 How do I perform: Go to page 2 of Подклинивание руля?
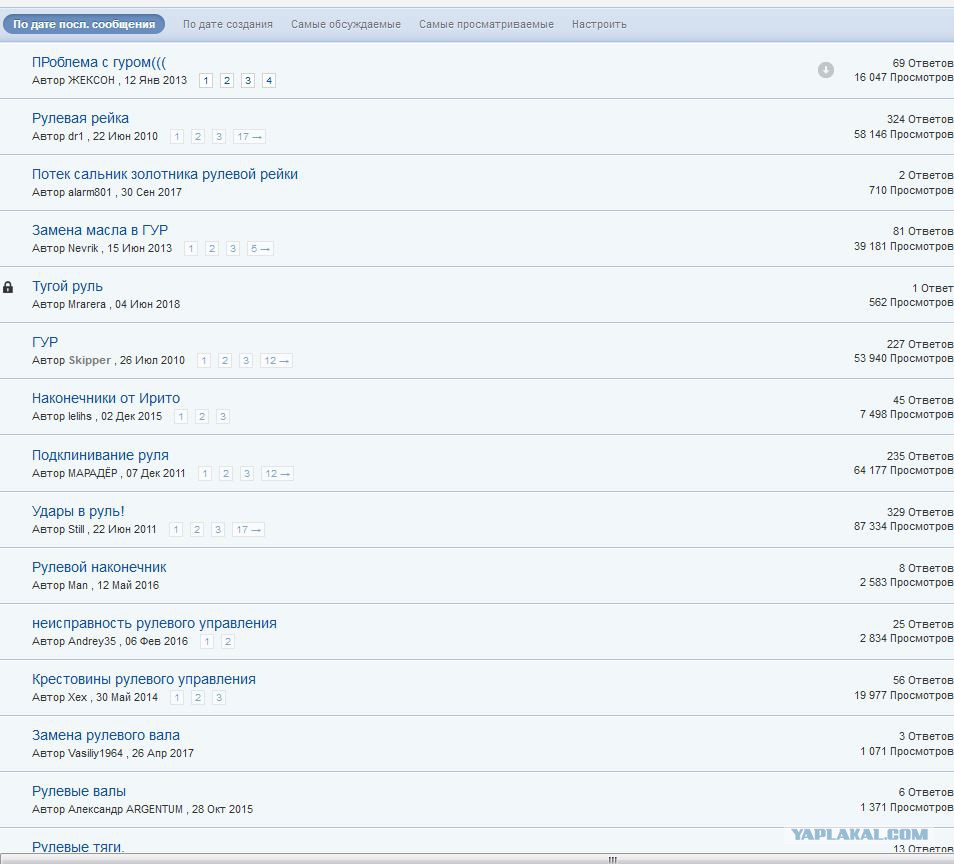pyautogui.click(x=226, y=473)
